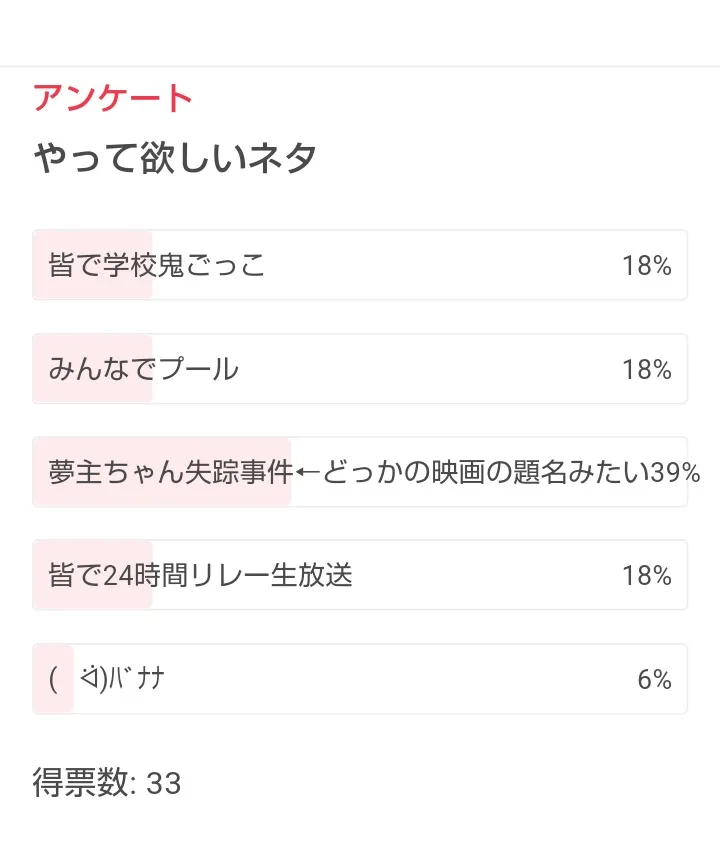Click the 6% result percentage
Screen dimensions: 720x857
[x=654, y=680]
